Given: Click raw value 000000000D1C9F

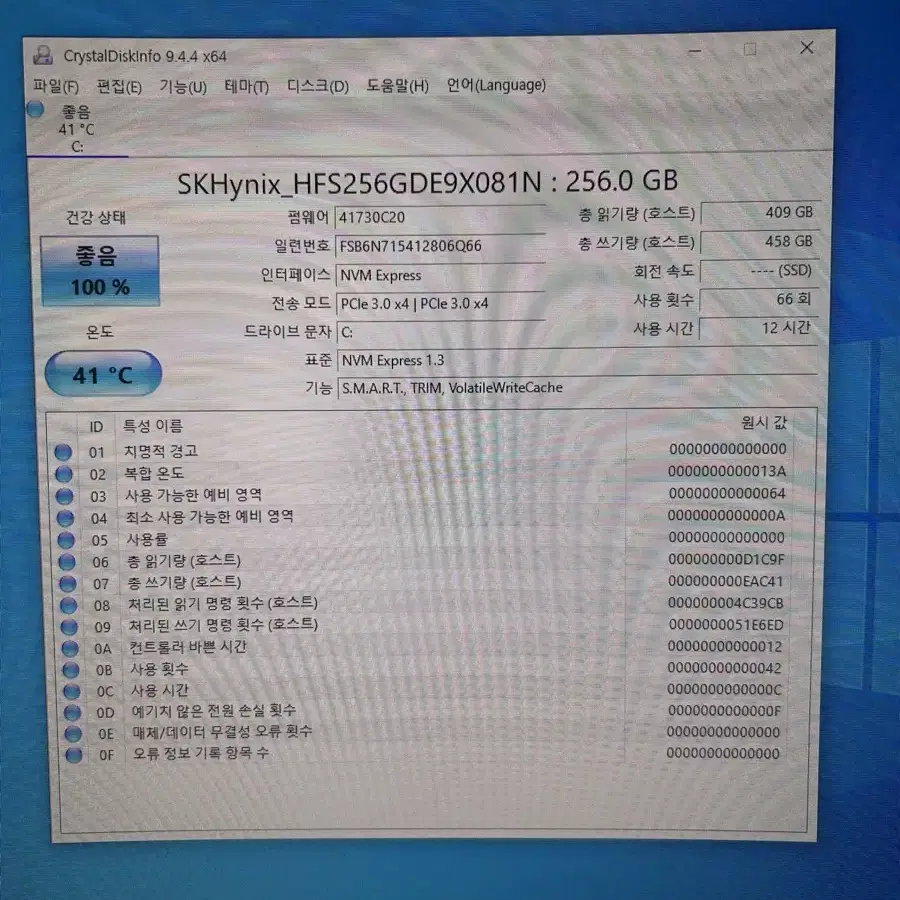Looking at the screenshot, I should [x=726, y=560].
